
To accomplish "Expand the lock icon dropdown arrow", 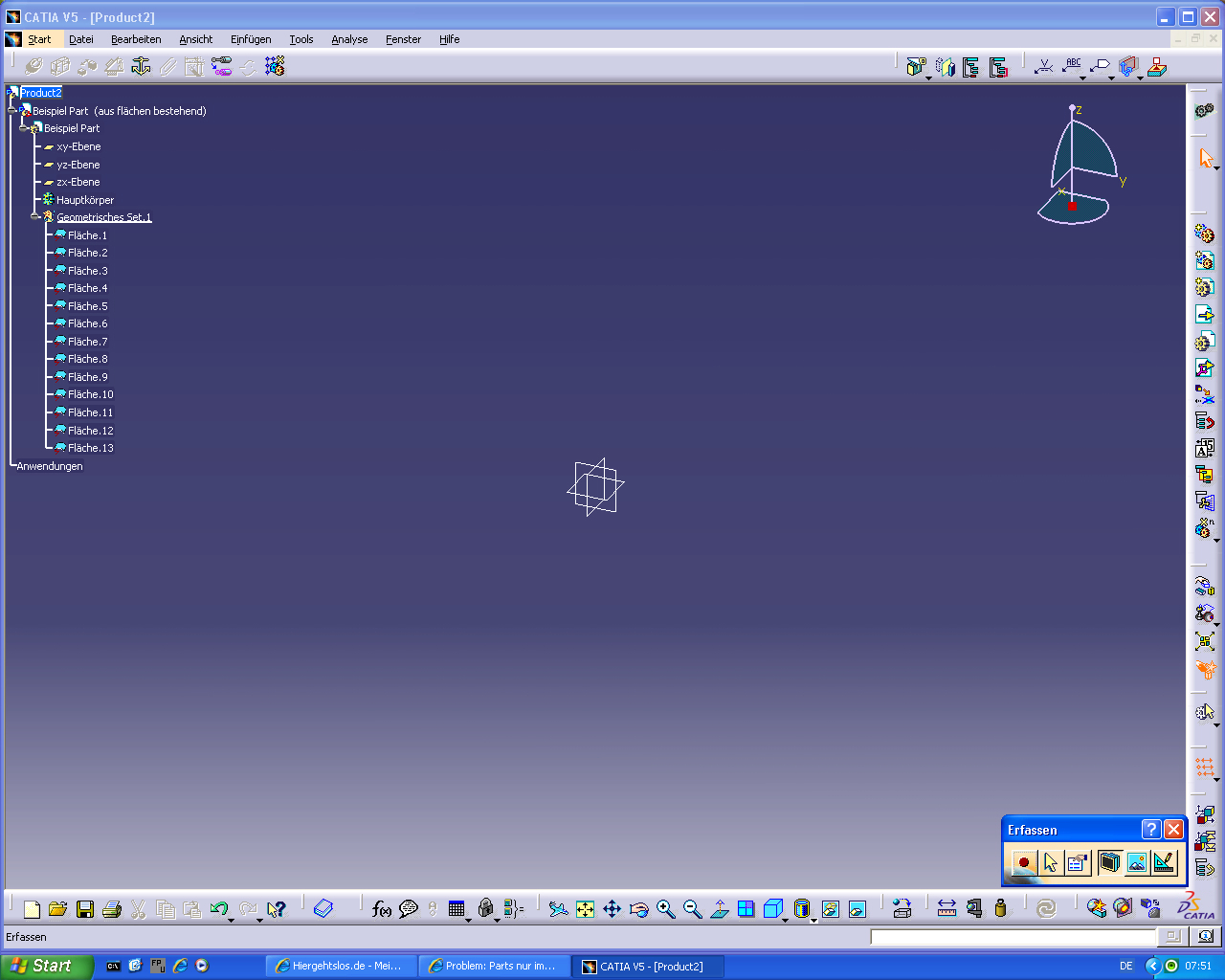I will (x=497, y=920).
